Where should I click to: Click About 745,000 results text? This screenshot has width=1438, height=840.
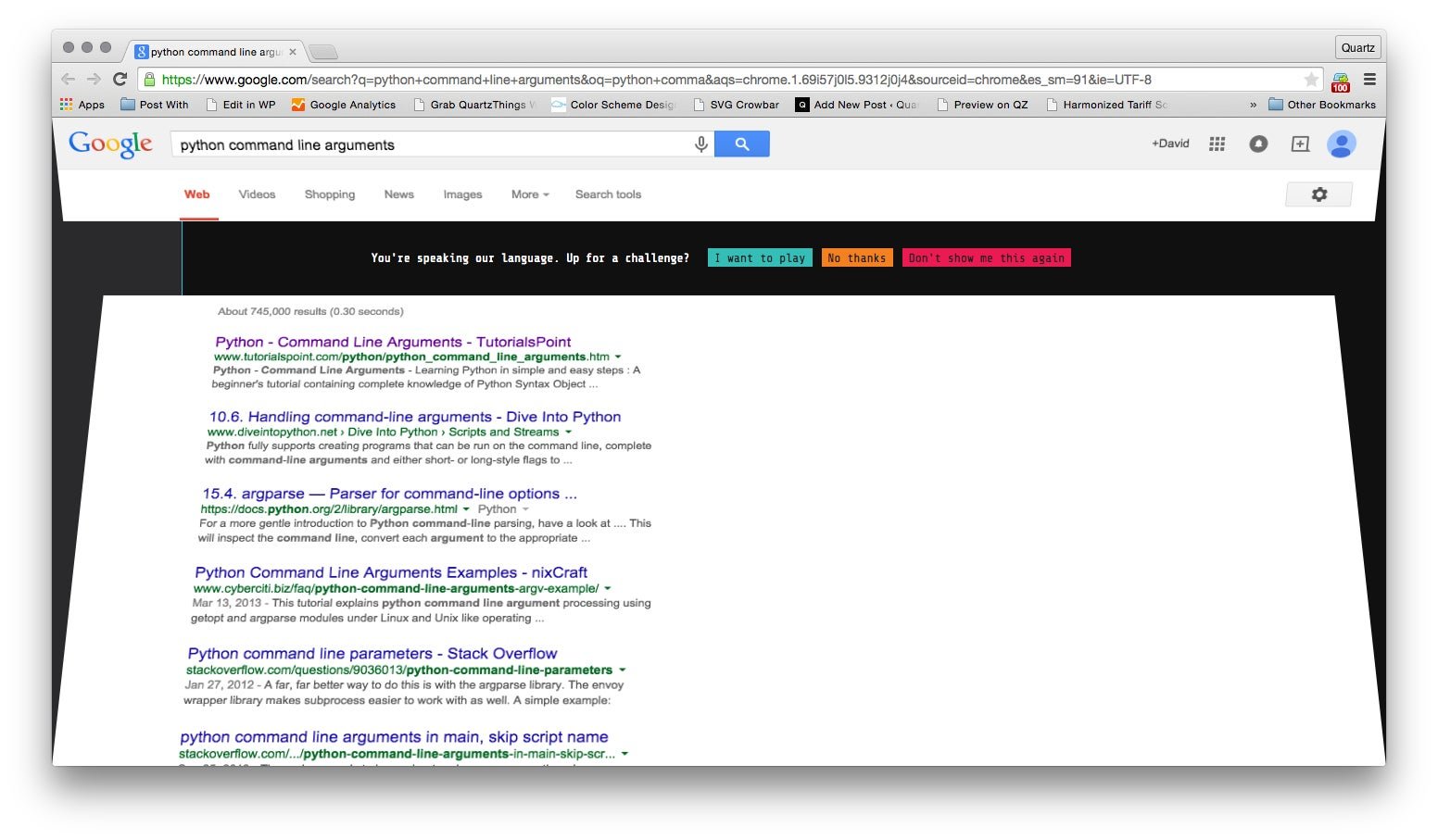[x=310, y=311]
